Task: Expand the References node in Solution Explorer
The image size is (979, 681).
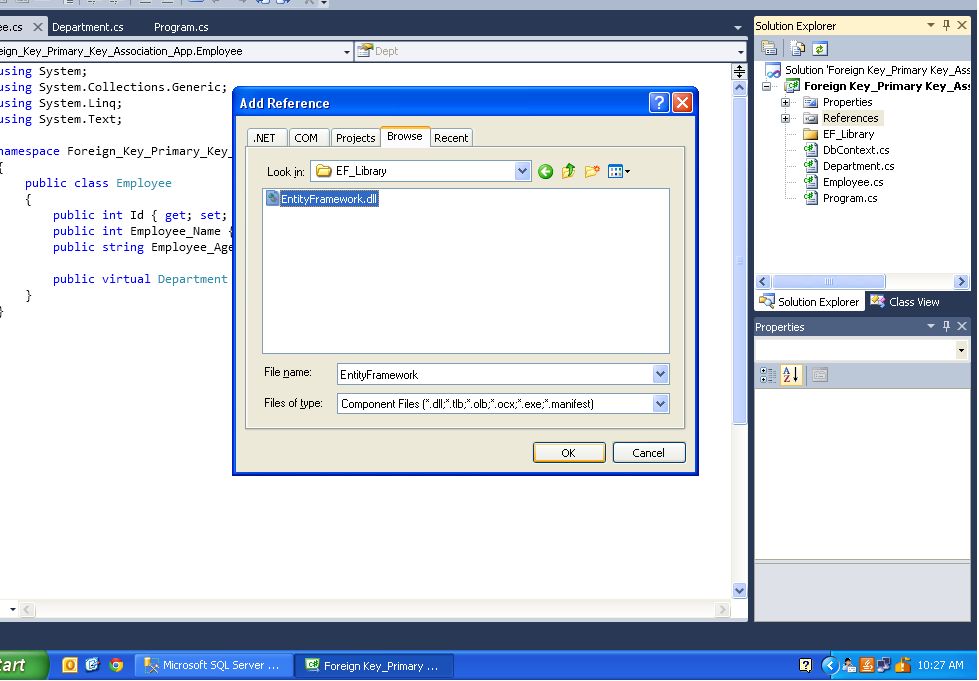Action: [x=785, y=119]
